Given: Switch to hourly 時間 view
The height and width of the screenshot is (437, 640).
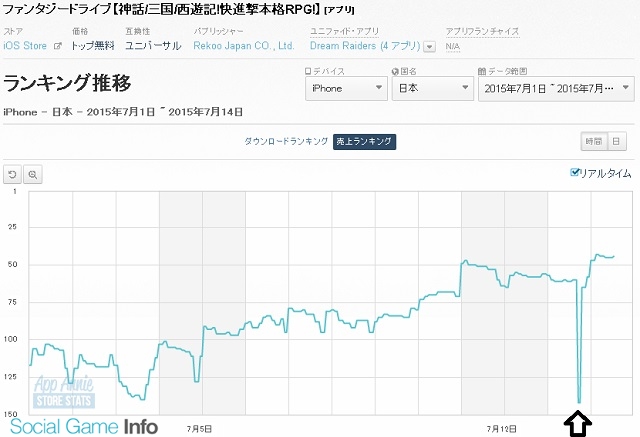Looking at the screenshot, I should (592, 141).
